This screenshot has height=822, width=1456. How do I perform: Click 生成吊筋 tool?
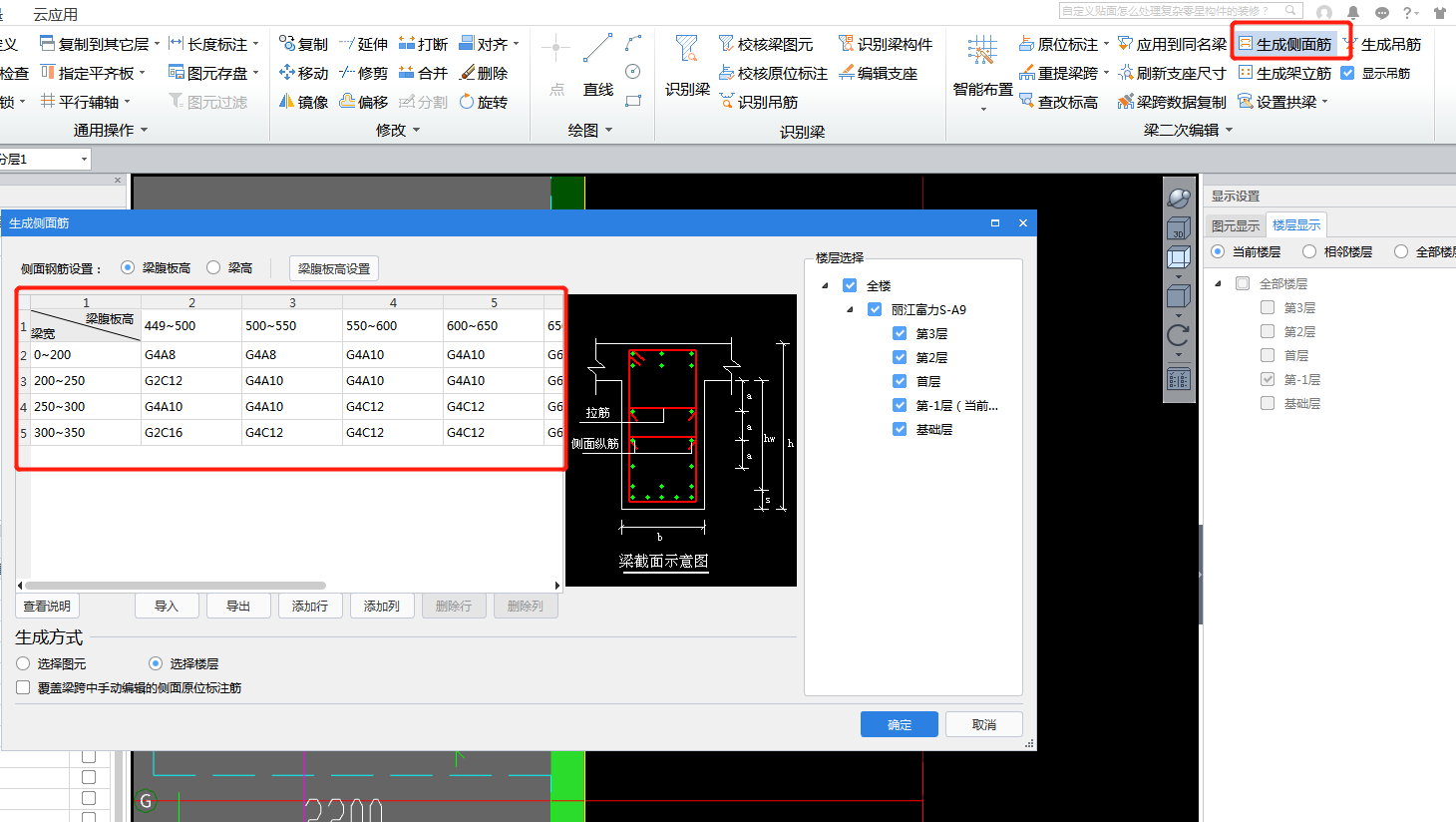pyautogui.click(x=1382, y=44)
